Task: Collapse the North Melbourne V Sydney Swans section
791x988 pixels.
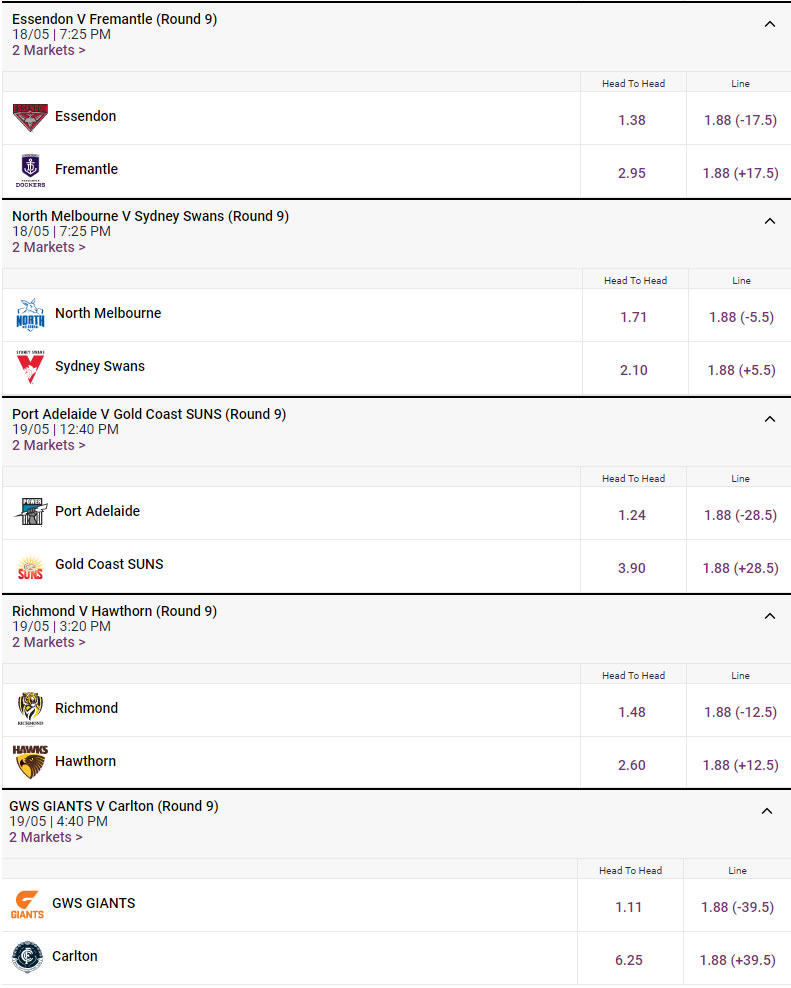Action: [x=769, y=221]
